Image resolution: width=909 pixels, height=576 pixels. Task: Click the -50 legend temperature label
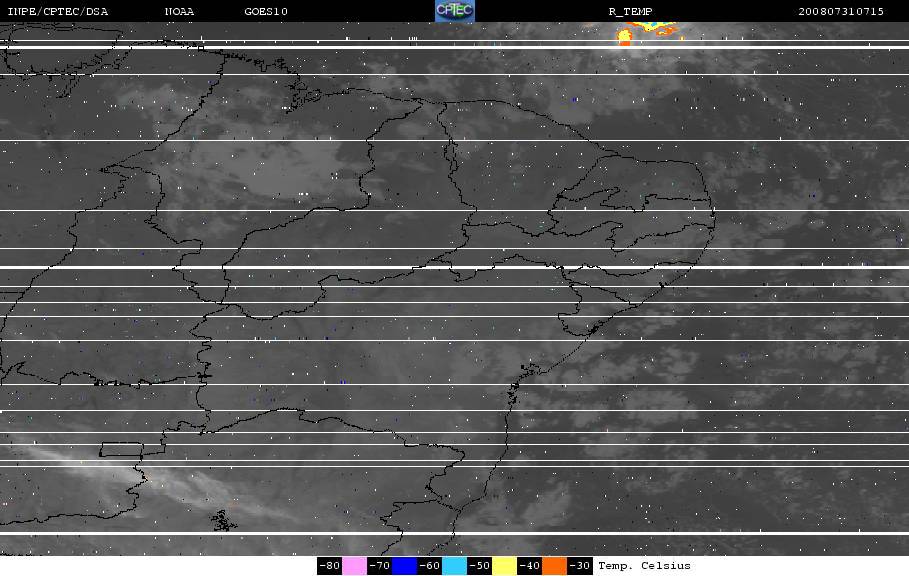[x=479, y=566]
